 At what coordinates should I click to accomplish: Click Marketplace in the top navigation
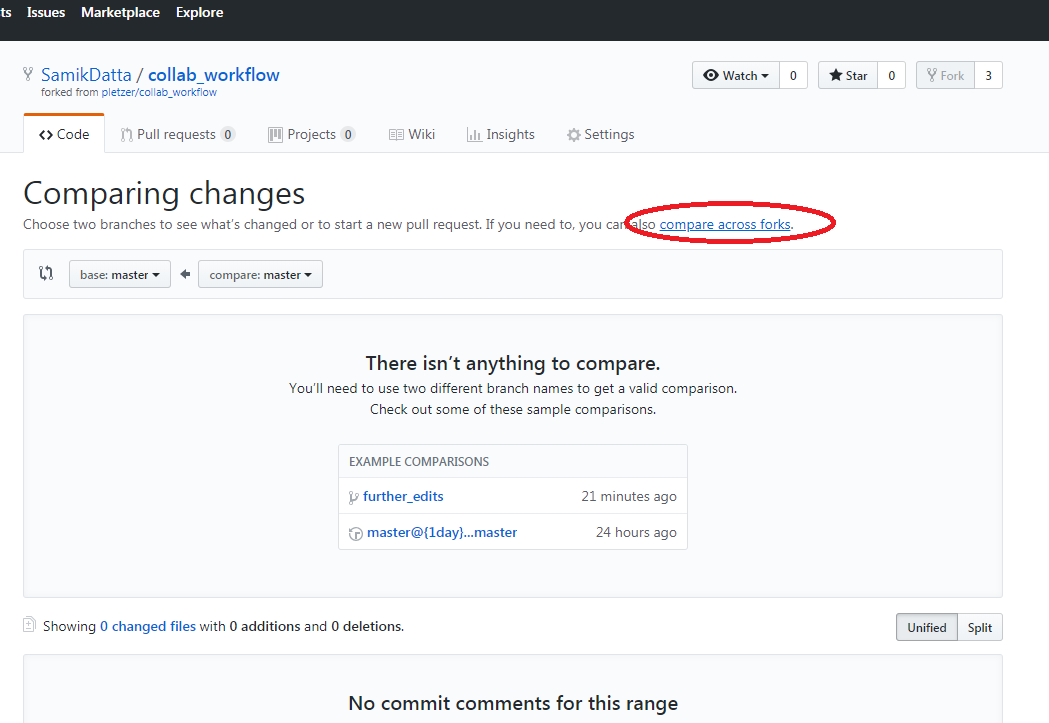pos(120,13)
